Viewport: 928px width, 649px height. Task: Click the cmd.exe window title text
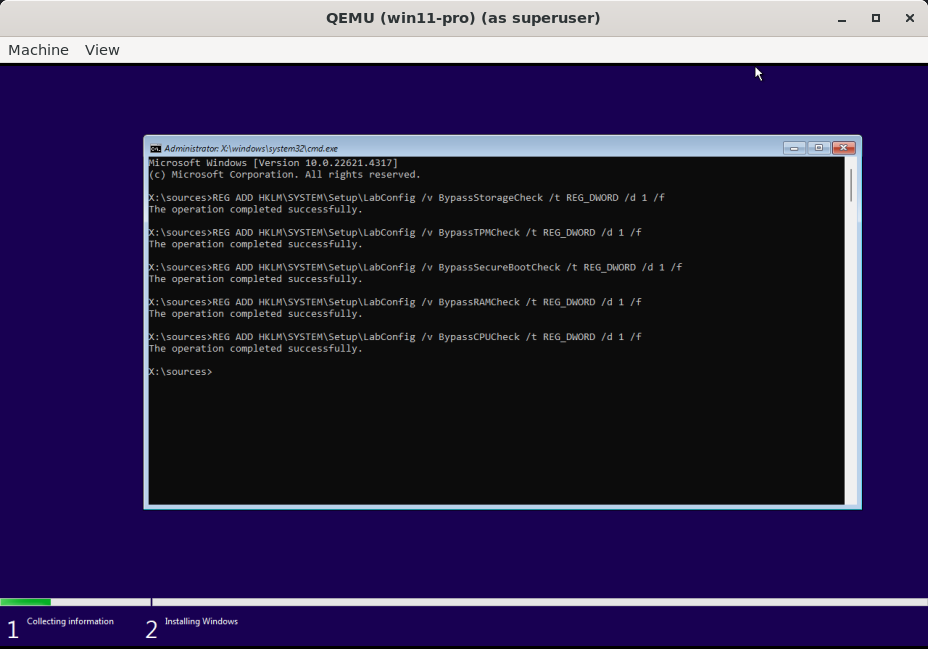tap(251, 148)
